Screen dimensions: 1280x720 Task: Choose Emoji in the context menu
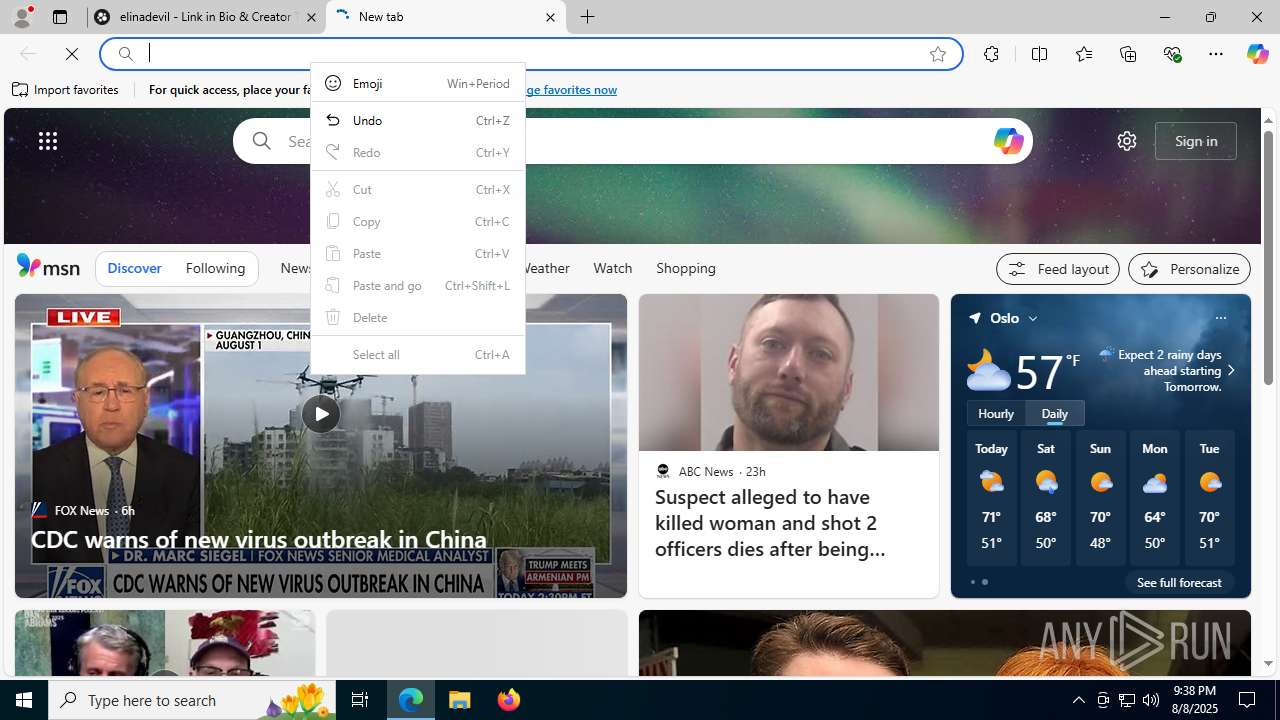418,83
